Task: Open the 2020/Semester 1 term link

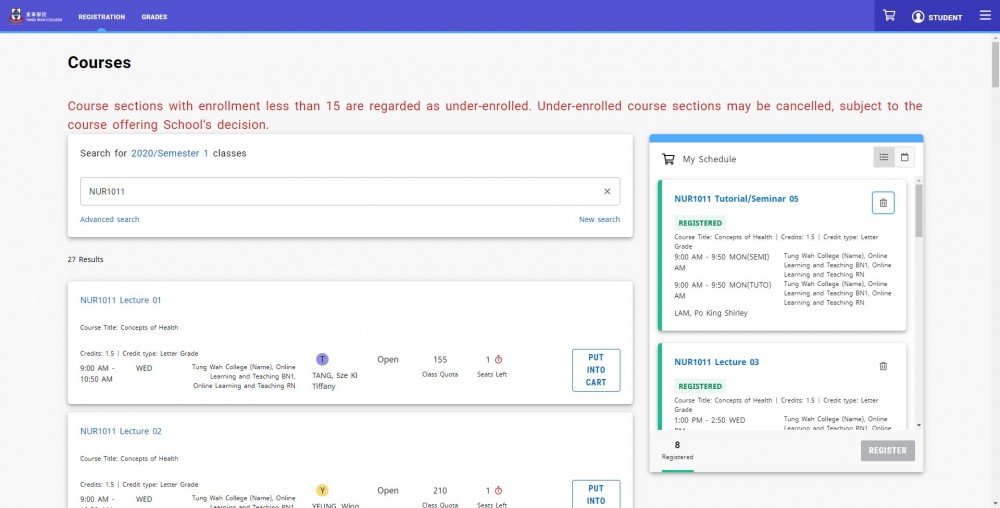Action: tap(170, 153)
